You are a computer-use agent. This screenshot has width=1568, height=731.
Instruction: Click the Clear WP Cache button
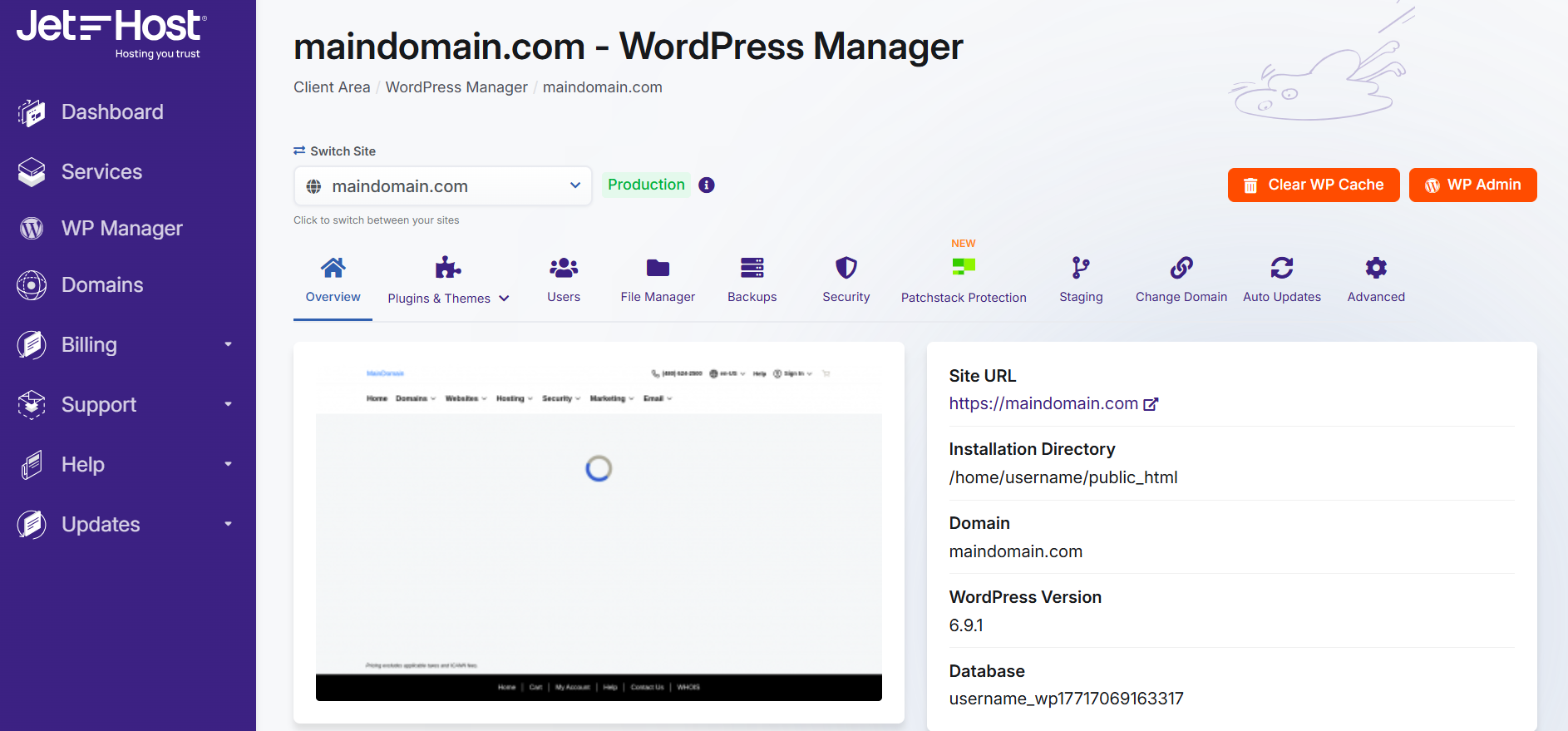click(1314, 185)
